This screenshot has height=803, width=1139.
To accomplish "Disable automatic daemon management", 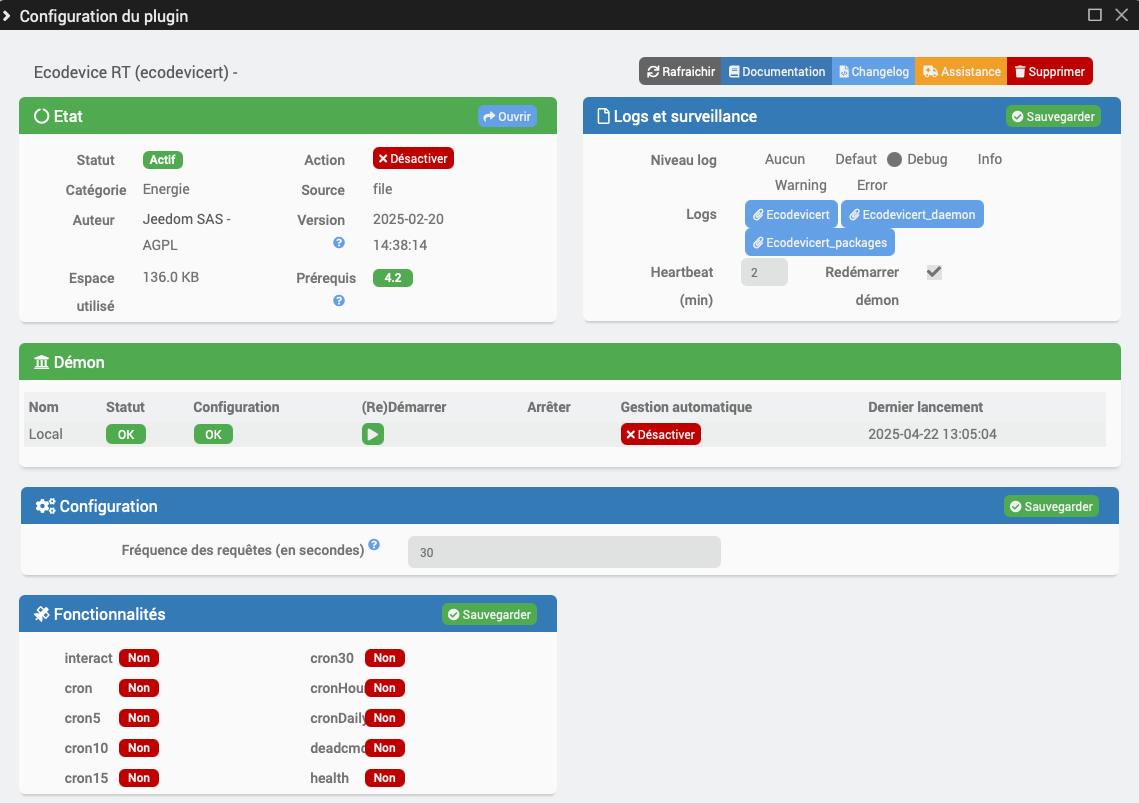I will tap(661, 435).
